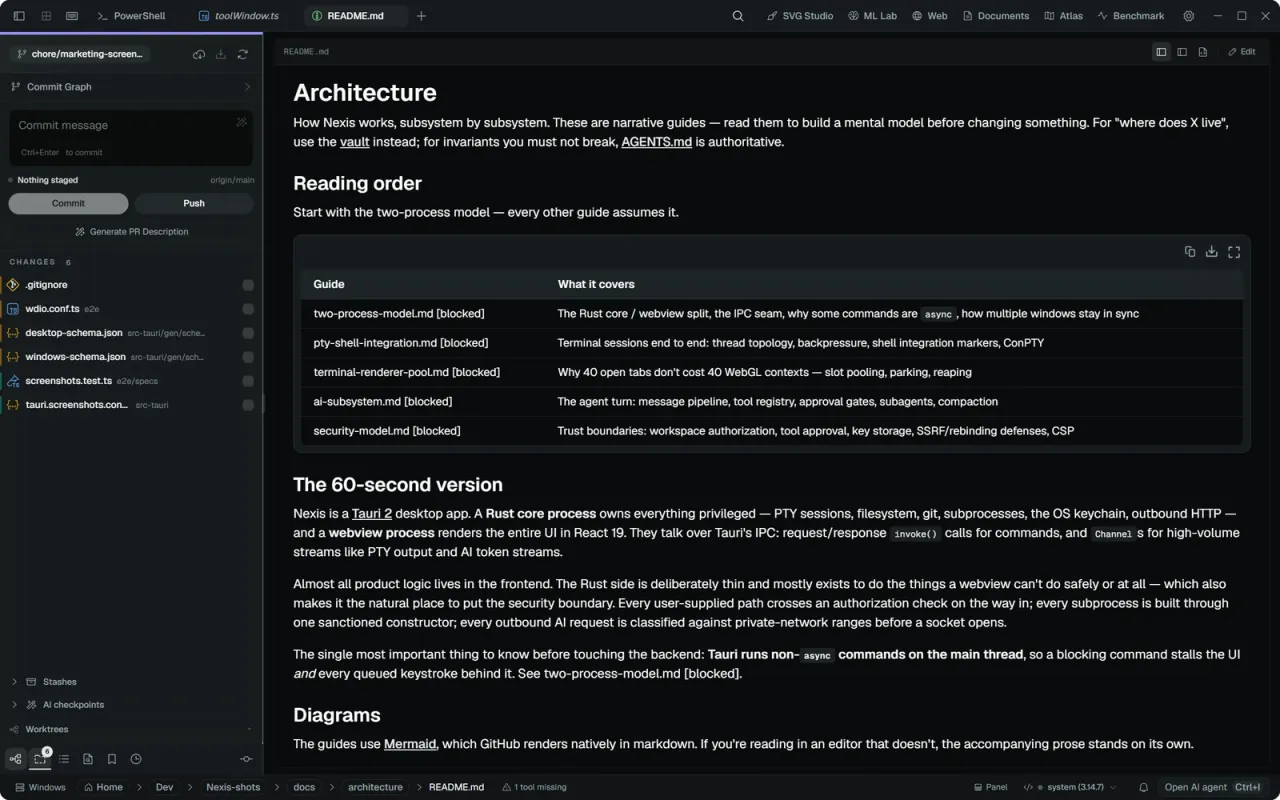Open the settings gear icon

pos(1189,16)
